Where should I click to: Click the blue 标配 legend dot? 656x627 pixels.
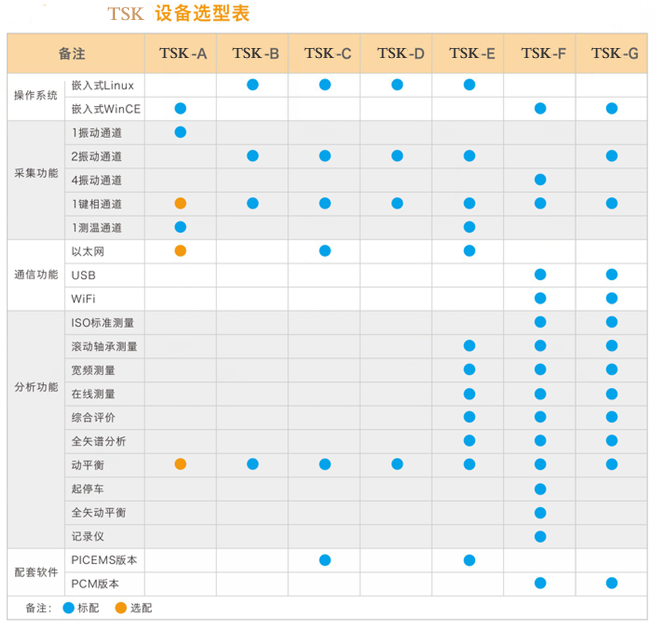point(68,607)
